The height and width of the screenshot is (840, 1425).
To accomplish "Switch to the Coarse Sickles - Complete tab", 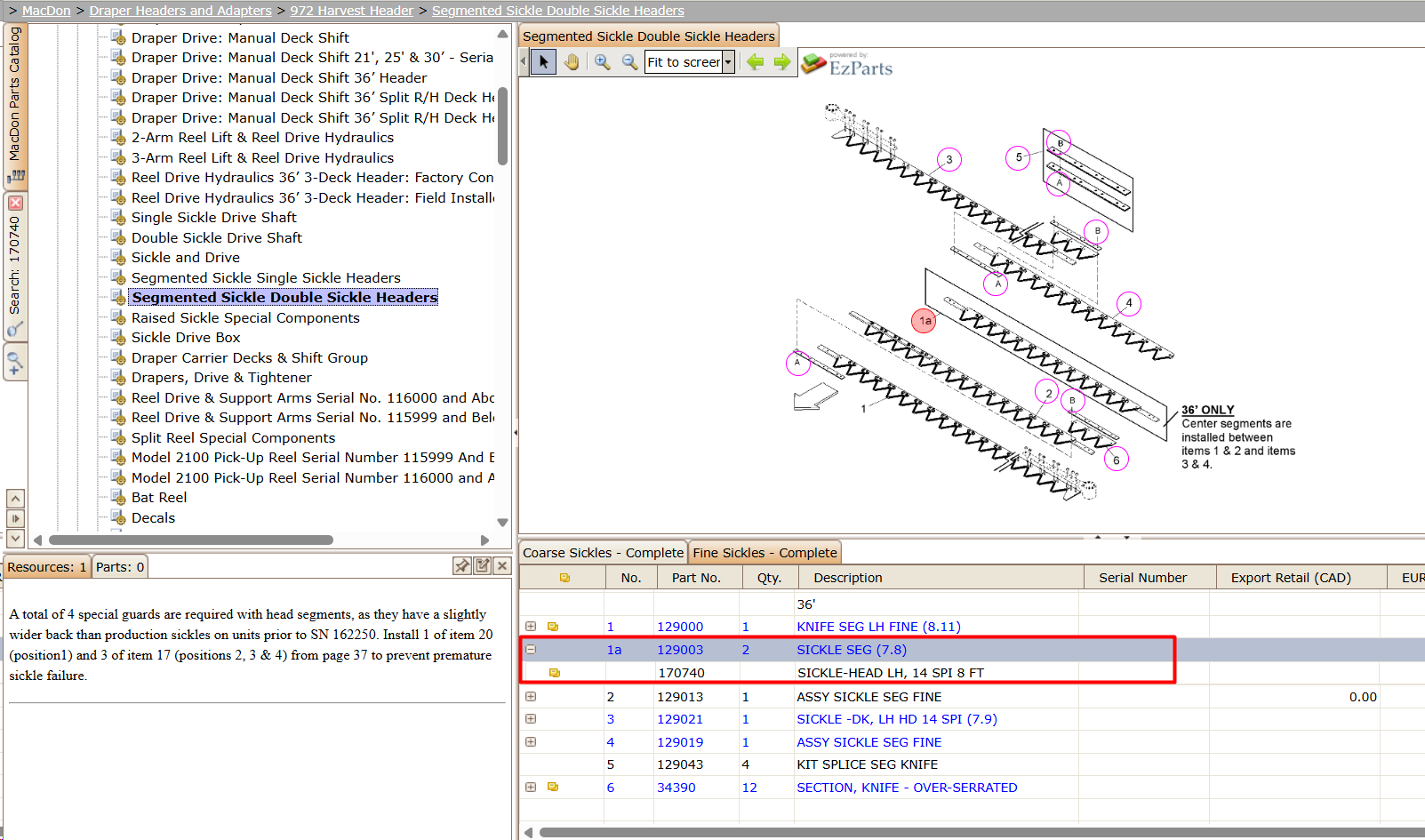I will point(603,553).
